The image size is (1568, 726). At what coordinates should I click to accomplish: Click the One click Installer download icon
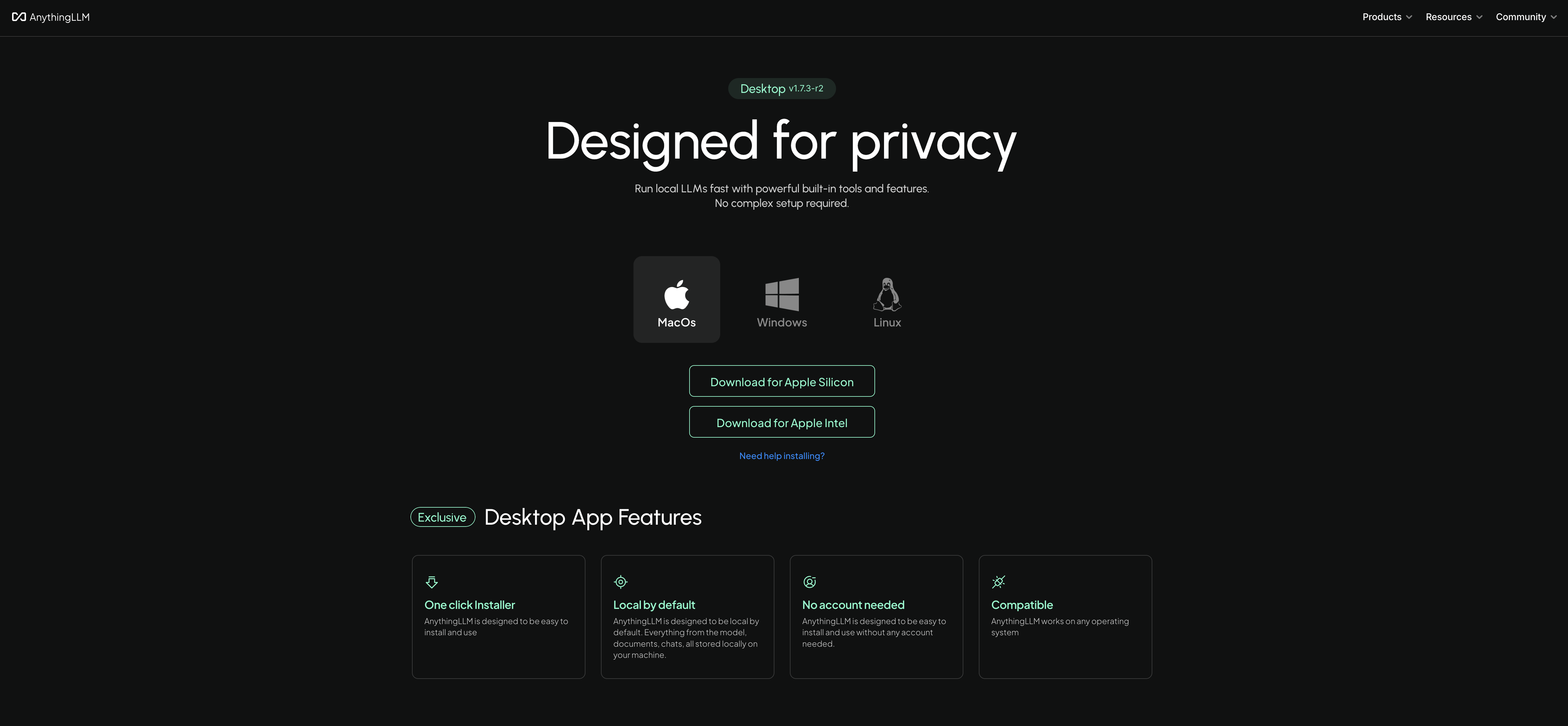431,582
